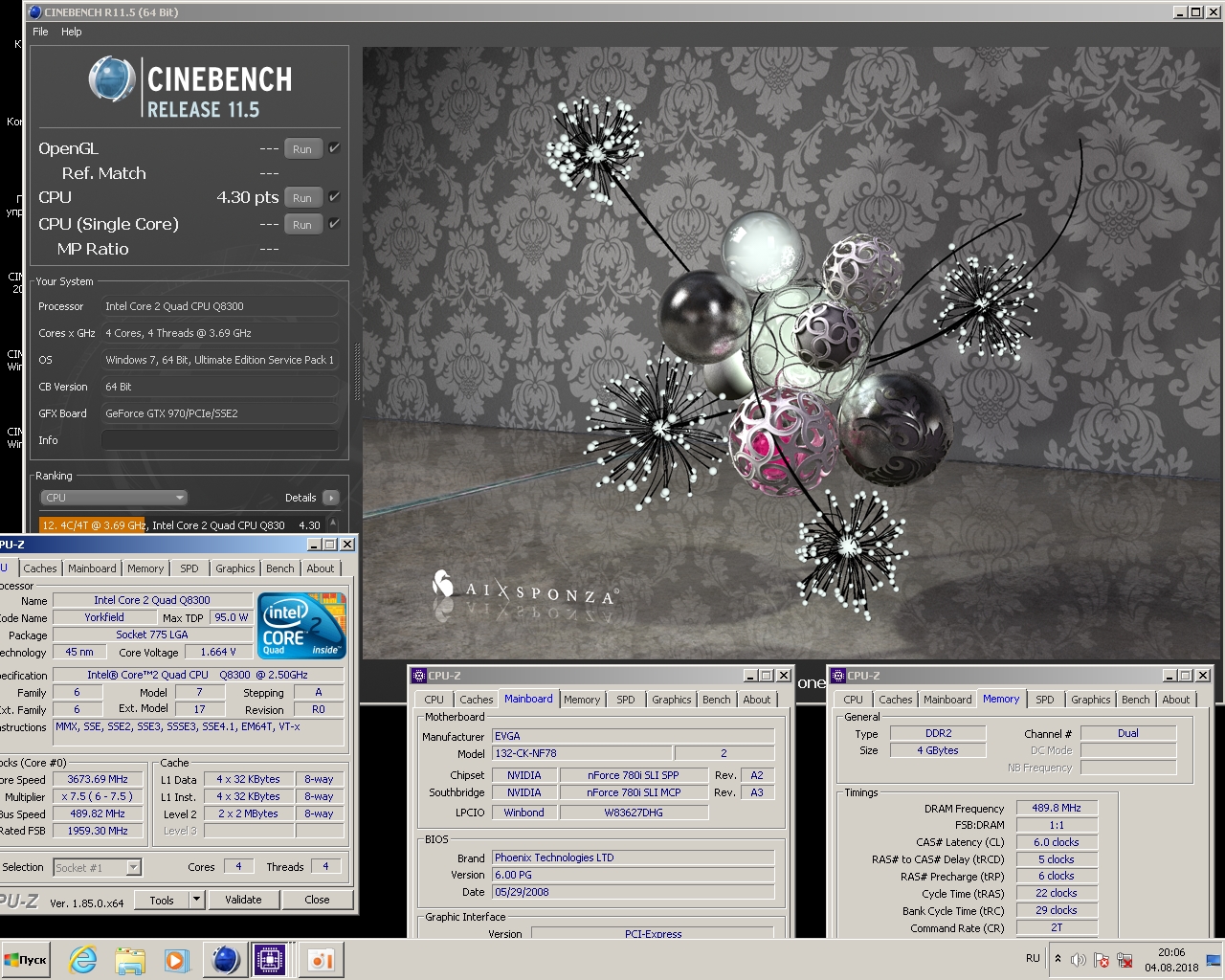Click the network tray icon
1225x980 pixels.
coord(1125,960)
